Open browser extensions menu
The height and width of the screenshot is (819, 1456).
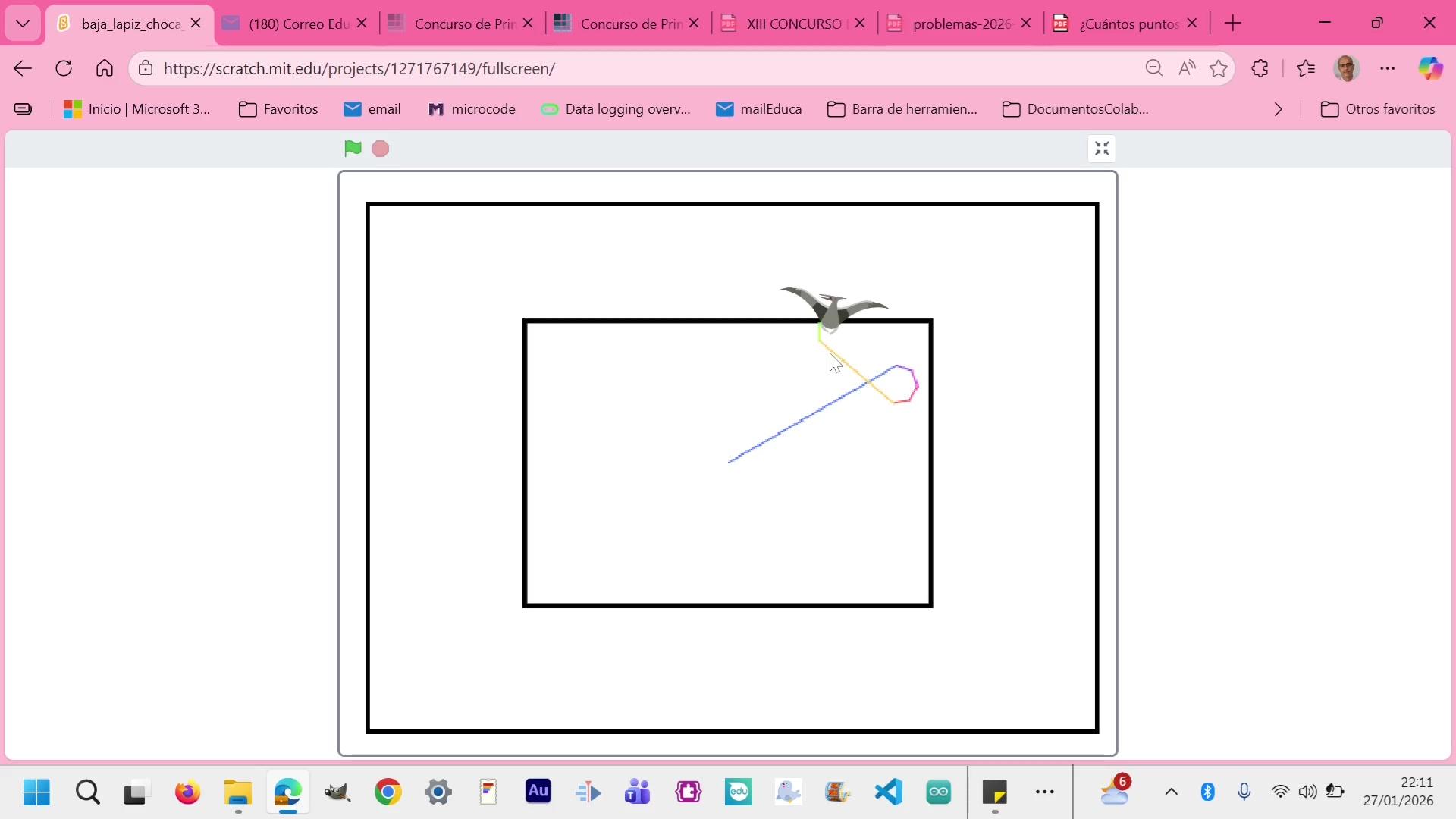point(1260,69)
